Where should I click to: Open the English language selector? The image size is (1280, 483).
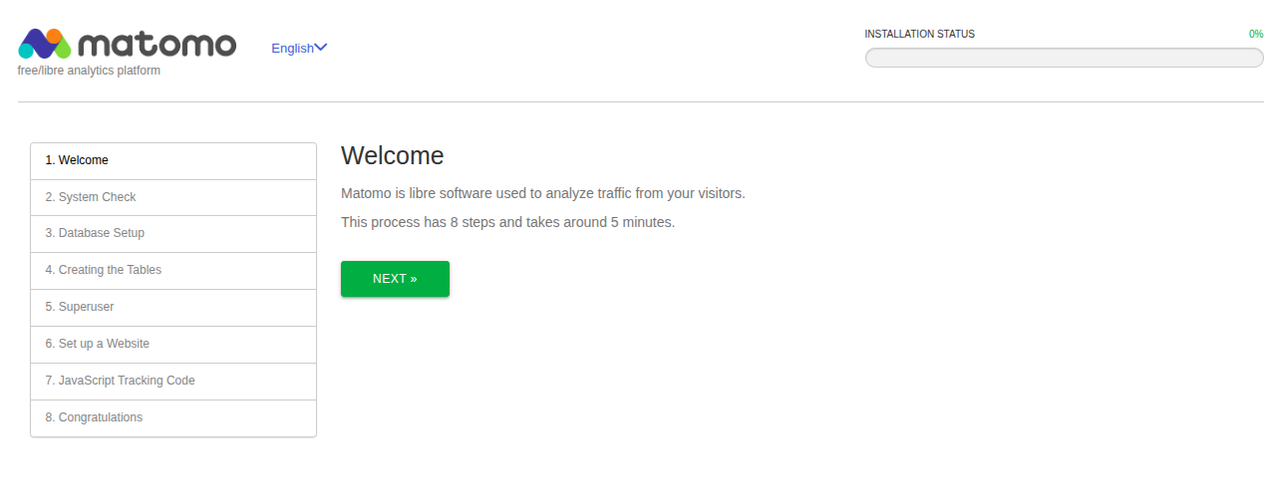tap(293, 48)
